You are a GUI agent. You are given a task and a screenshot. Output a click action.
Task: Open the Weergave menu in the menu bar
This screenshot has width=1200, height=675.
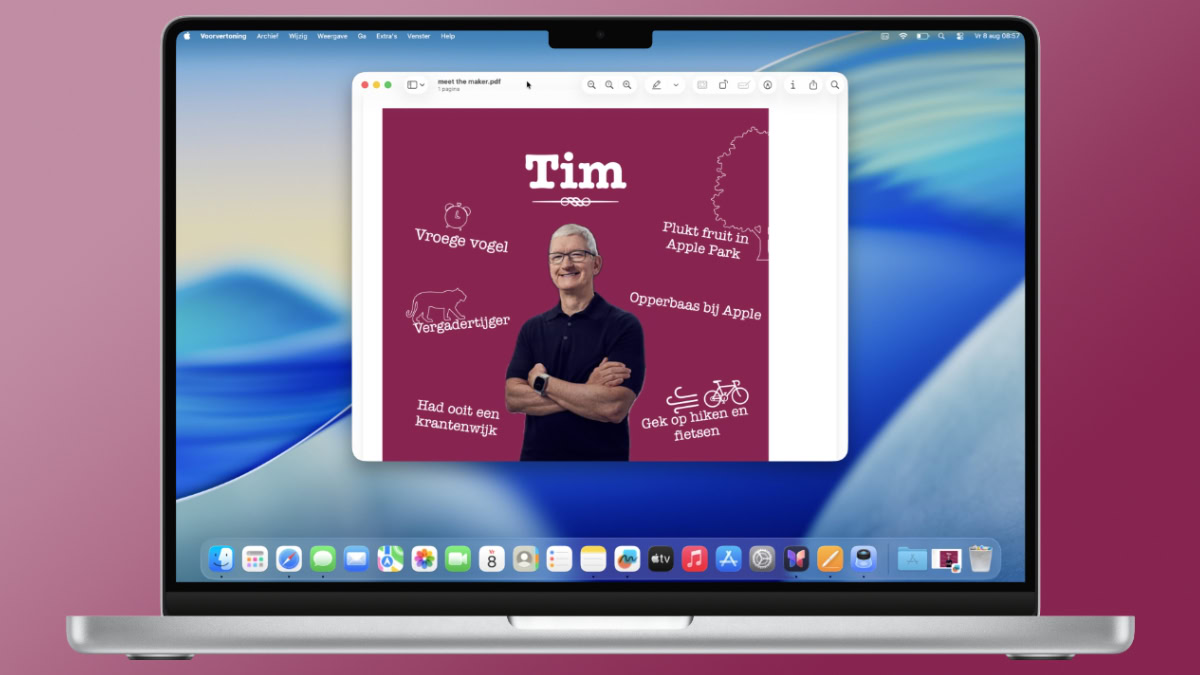pyautogui.click(x=331, y=35)
